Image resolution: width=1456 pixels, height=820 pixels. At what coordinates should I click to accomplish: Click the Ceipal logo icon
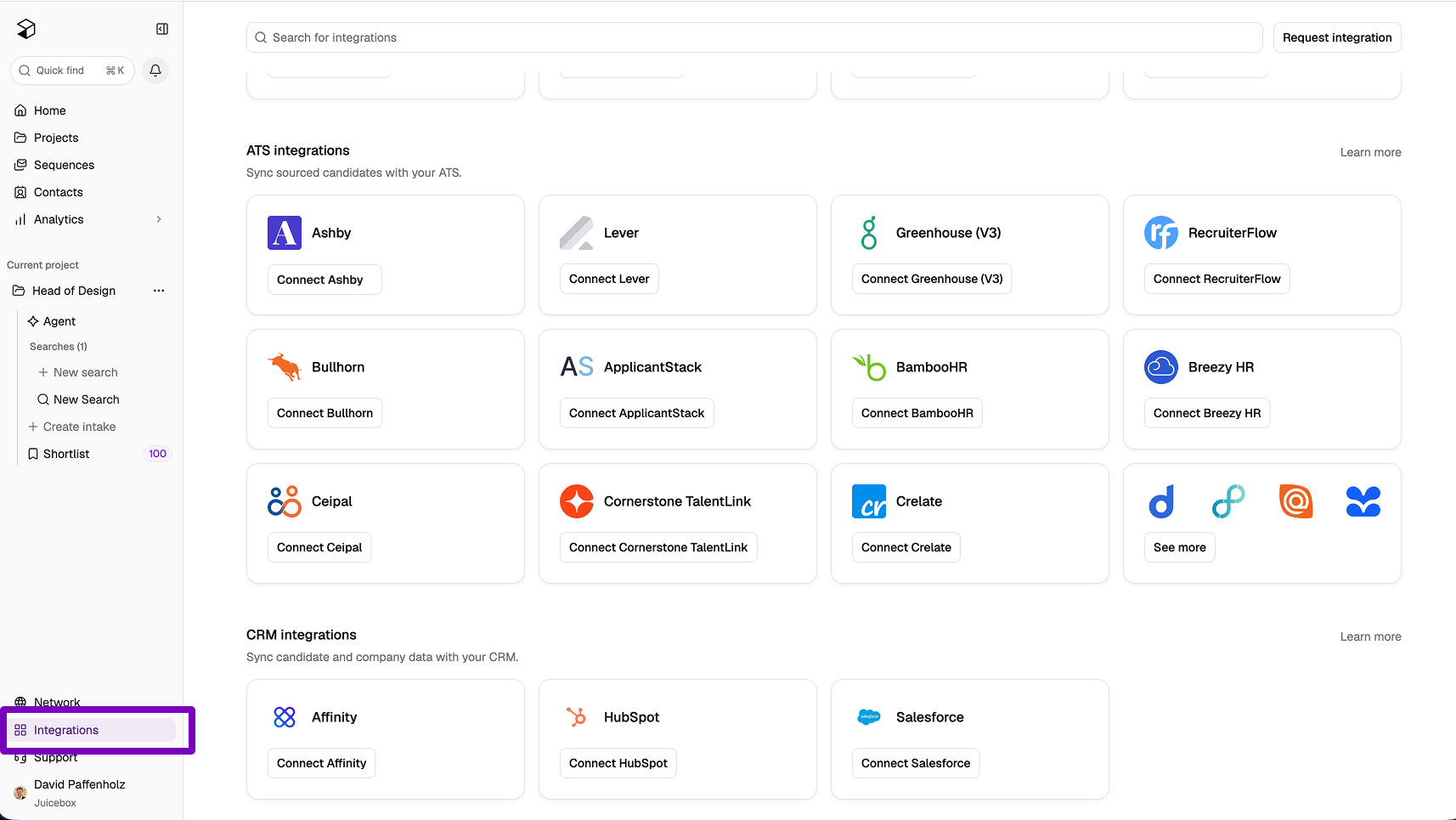coord(285,501)
